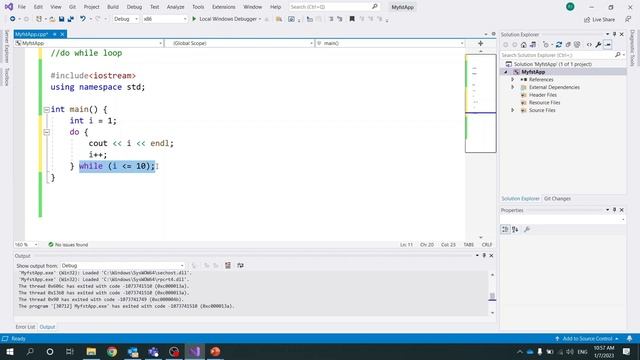The image size is (640, 360).
Task: Open the Debug configuration dropdown
Action: pos(126,19)
